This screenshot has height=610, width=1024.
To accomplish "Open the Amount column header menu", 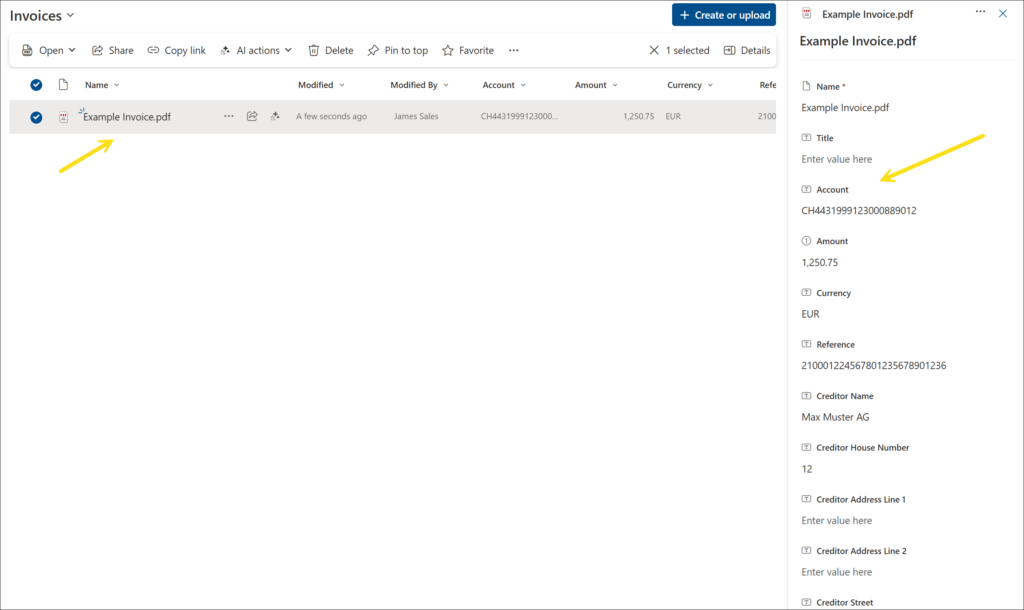I will (x=596, y=85).
